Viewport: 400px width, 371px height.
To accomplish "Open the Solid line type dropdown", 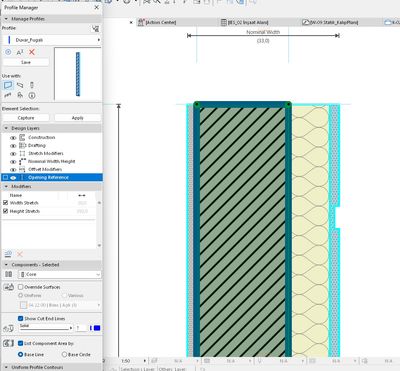I will 46,328.
